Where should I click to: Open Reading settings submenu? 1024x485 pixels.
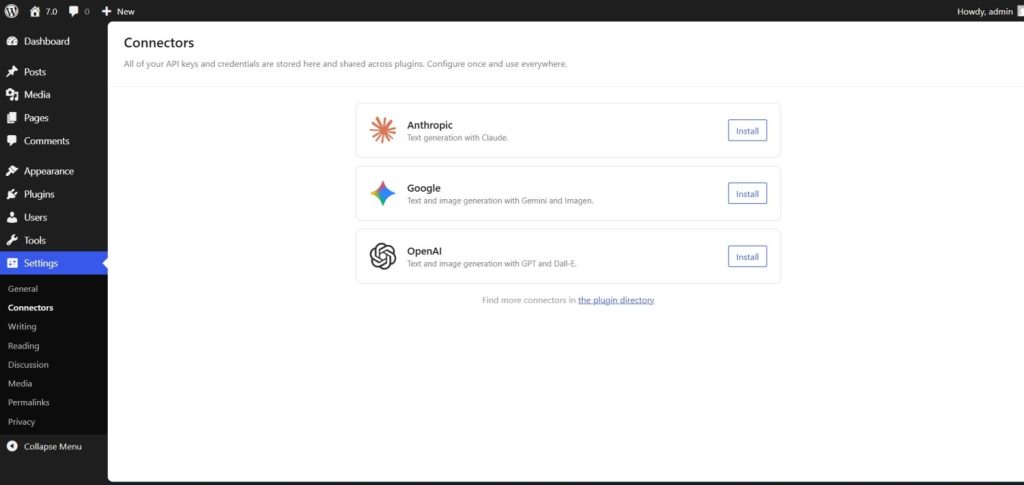point(24,345)
